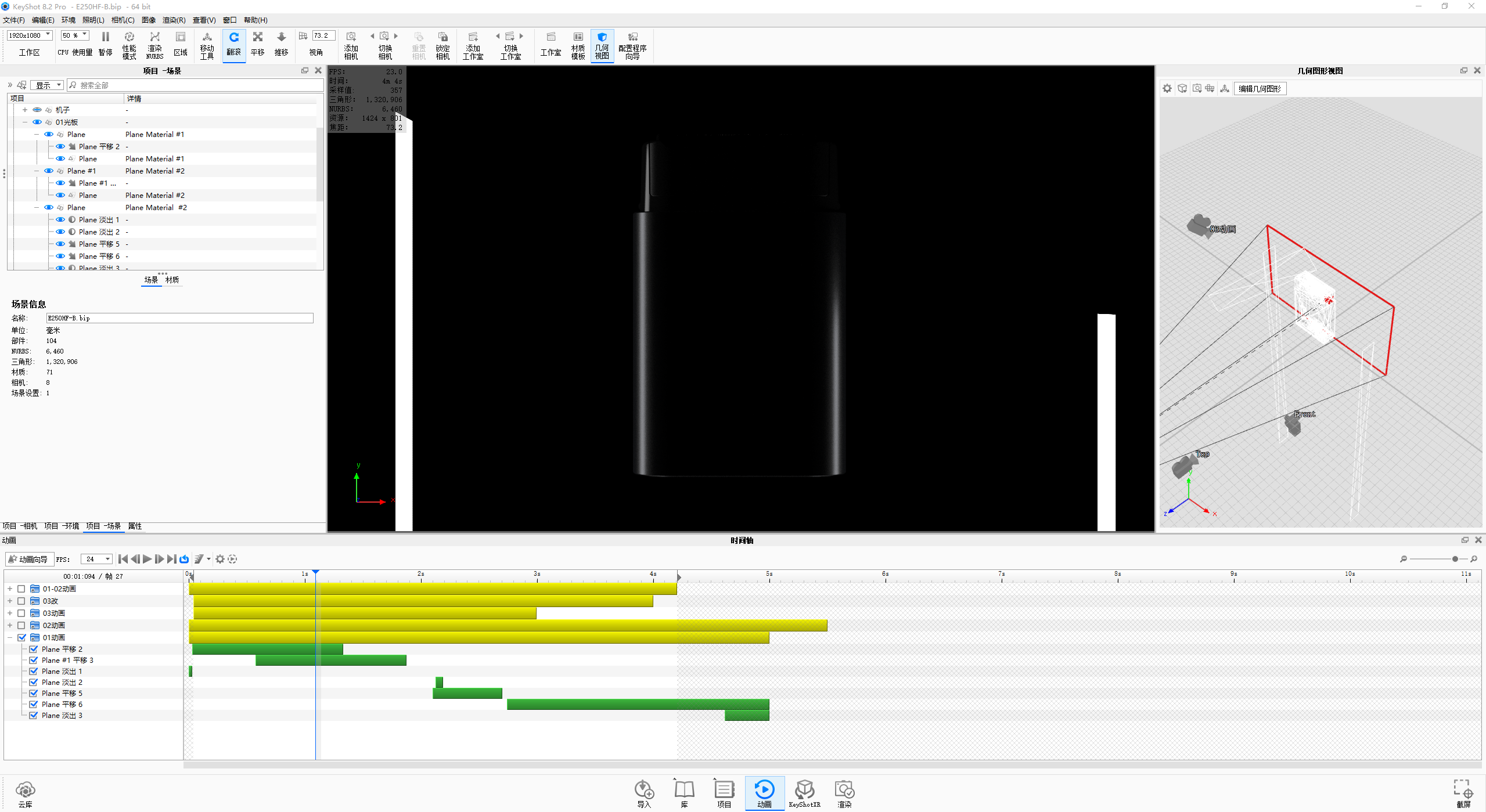Enable the 03改 animation folder checkbox
Viewport: 1486px width, 812px height.
click(21, 601)
